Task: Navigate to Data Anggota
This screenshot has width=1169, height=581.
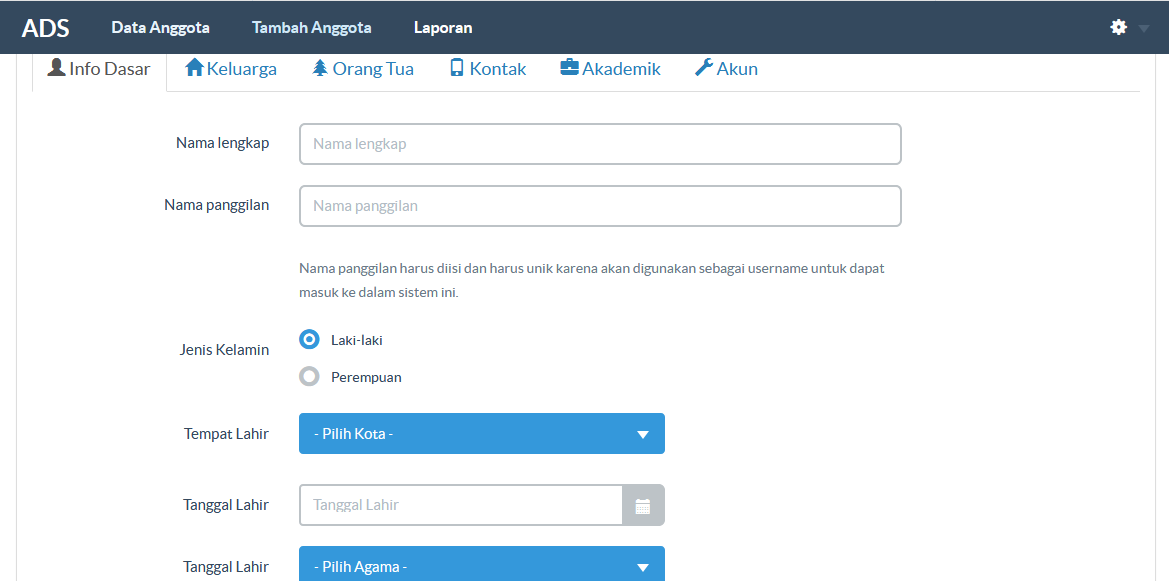Action: click(x=160, y=27)
